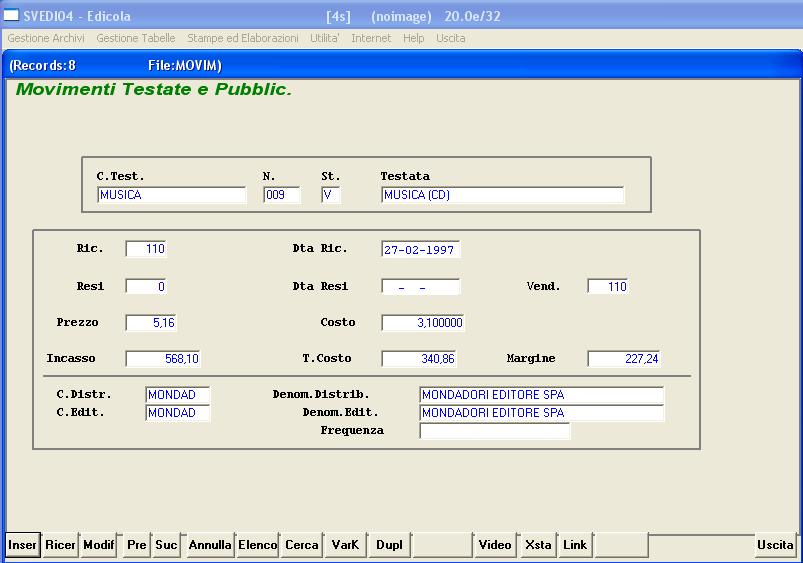
Task: Click the C.Edit. field containing MONDAD
Action: point(178,413)
